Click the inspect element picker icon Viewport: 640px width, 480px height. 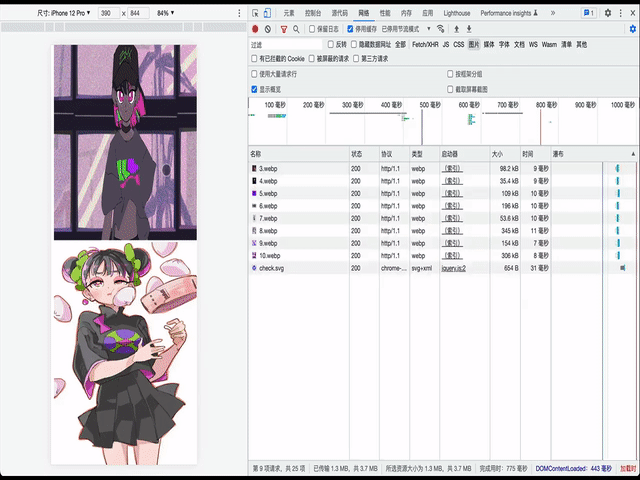click(255, 13)
